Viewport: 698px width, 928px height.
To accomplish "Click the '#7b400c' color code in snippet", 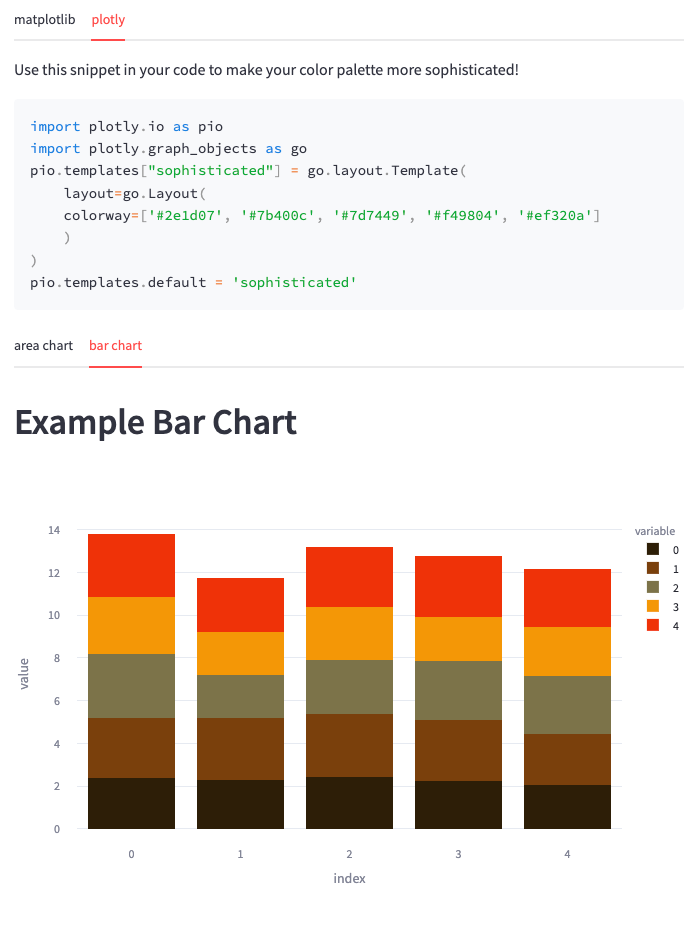I will click(278, 215).
